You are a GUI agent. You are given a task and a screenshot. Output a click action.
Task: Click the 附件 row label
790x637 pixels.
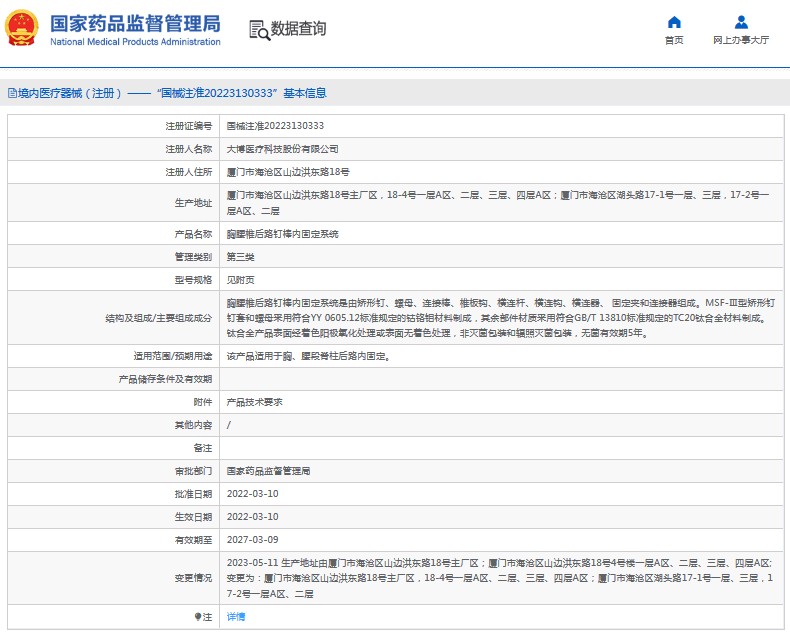[203, 402]
